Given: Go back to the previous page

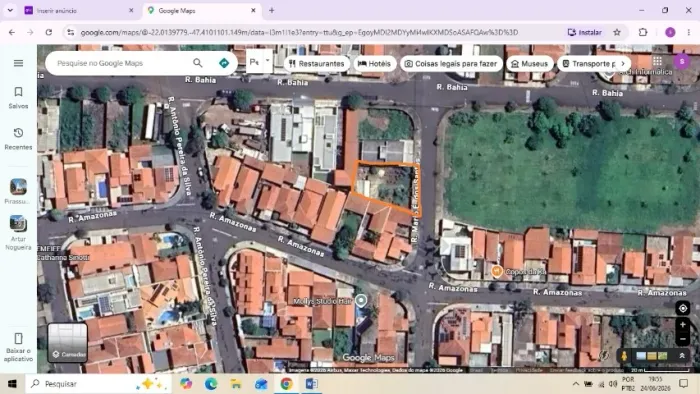Looking at the screenshot, I should (12, 32).
